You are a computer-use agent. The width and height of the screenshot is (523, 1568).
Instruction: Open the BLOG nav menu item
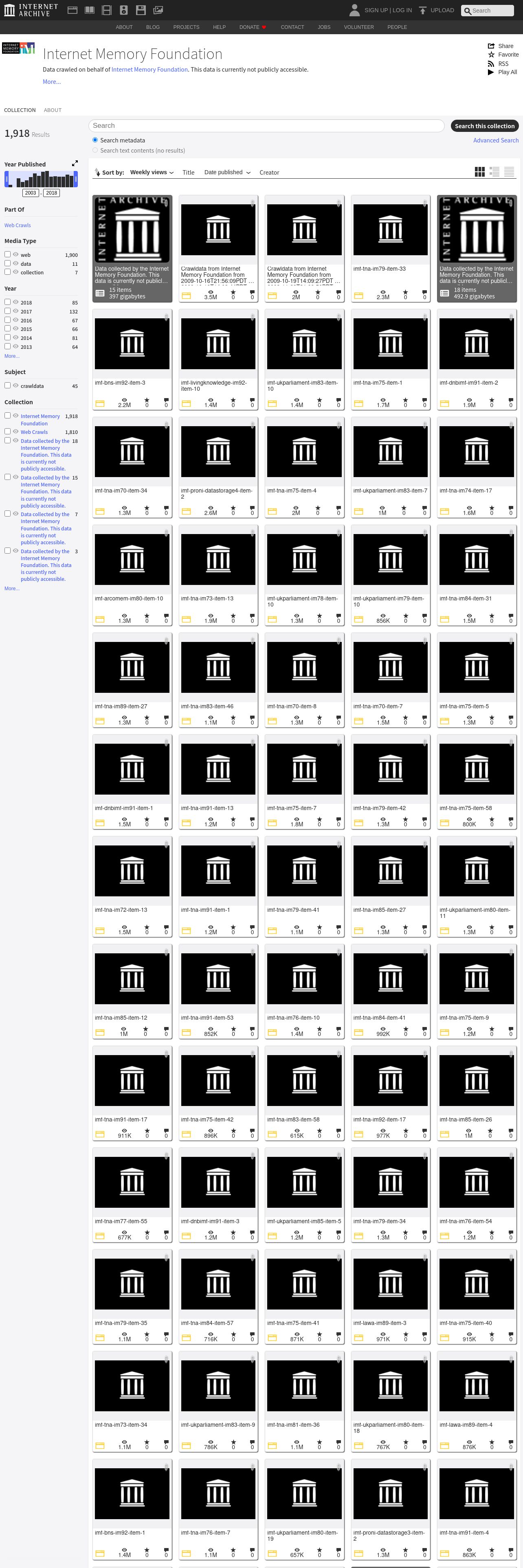click(x=153, y=27)
